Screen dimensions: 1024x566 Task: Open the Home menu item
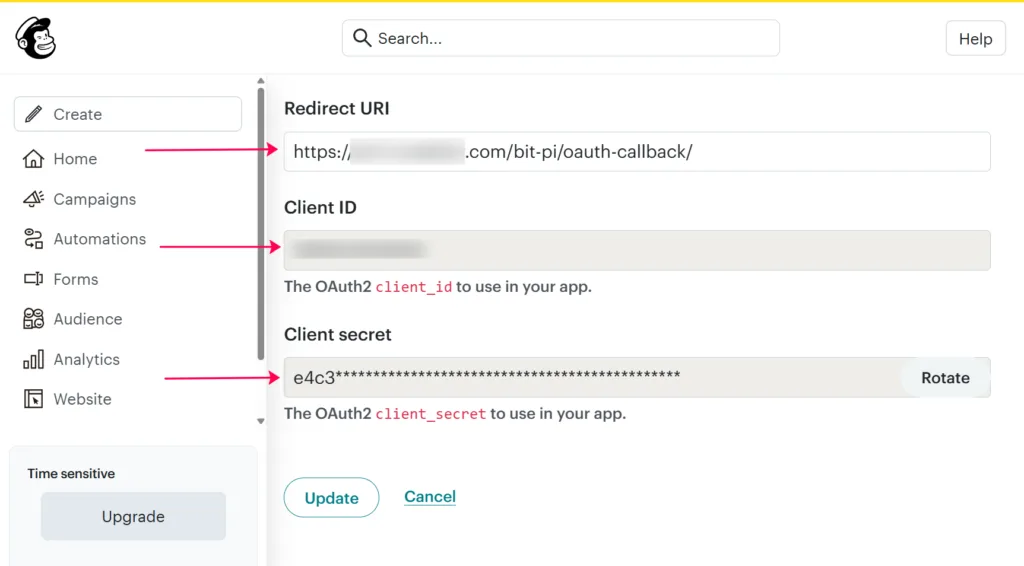pyautogui.click(x=75, y=159)
